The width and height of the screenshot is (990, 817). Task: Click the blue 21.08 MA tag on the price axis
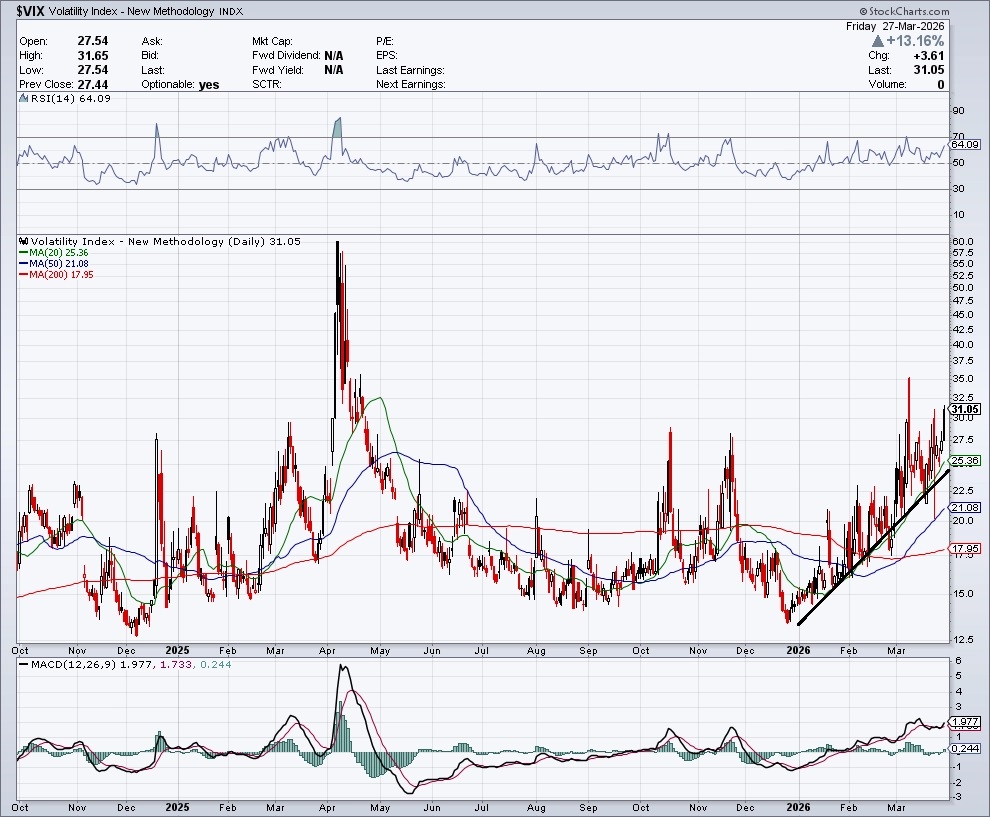tap(964, 508)
